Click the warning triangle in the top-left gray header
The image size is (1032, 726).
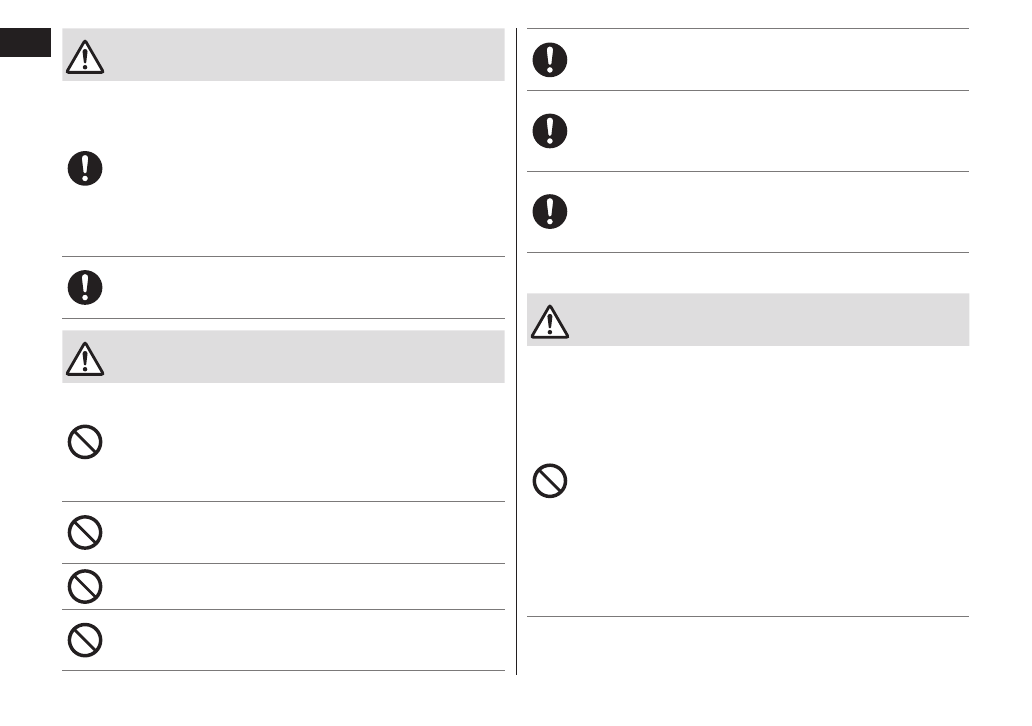(x=85, y=59)
